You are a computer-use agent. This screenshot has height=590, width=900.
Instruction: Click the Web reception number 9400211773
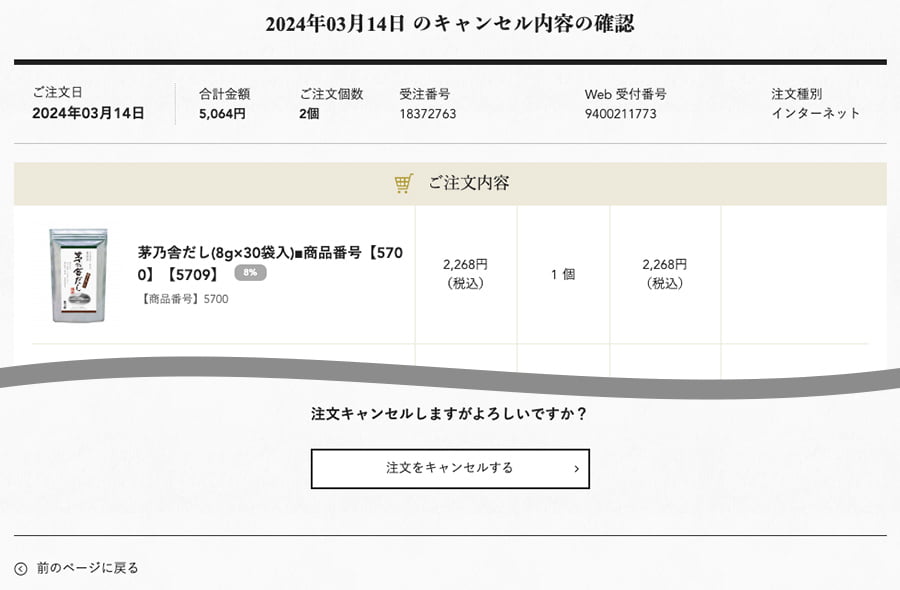tap(621, 114)
